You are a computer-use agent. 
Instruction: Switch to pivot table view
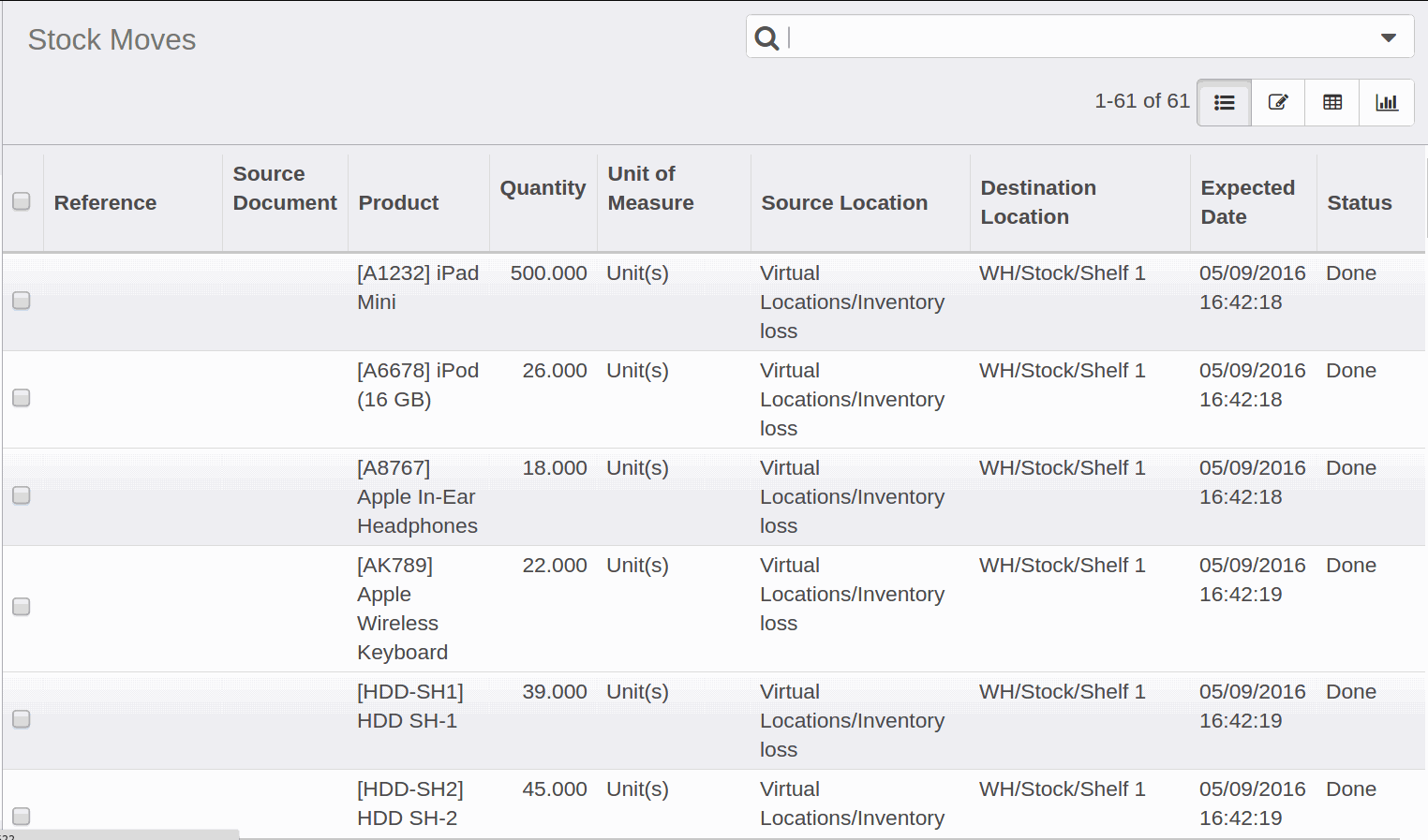pos(1332,102)
